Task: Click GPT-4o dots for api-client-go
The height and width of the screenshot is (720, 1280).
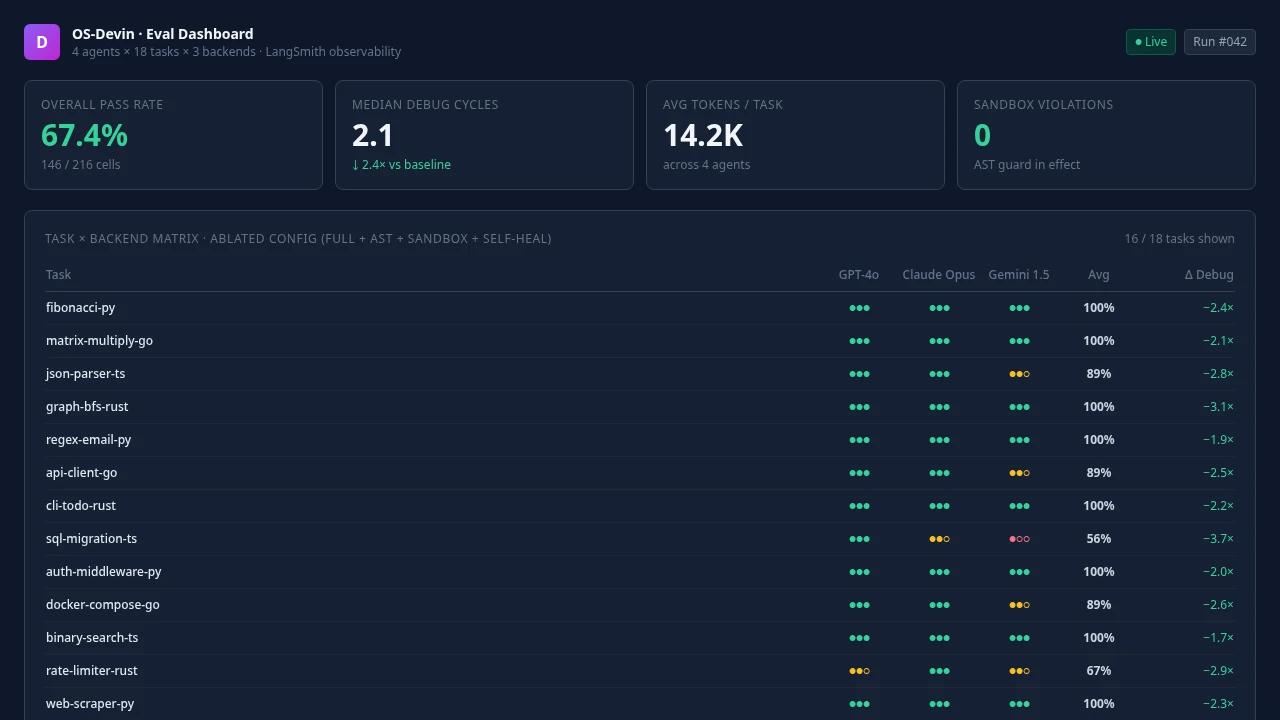Action: 859,473
